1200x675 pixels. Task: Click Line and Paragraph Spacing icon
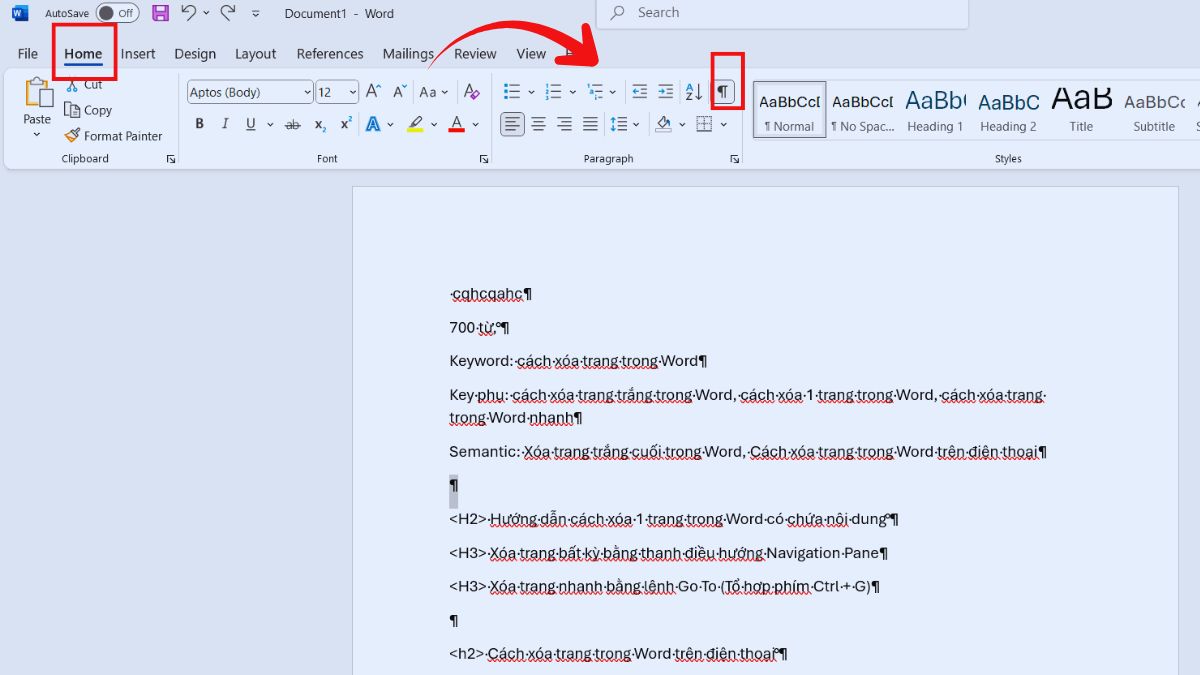(x=619, y=124)
